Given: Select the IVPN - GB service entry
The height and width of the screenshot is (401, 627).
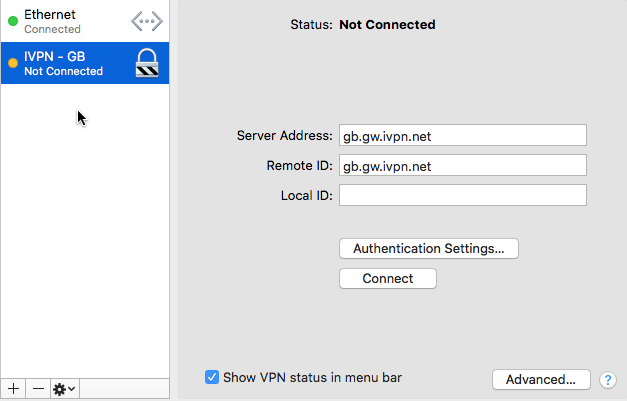Looking at the screenshot, I should [85, 63].
